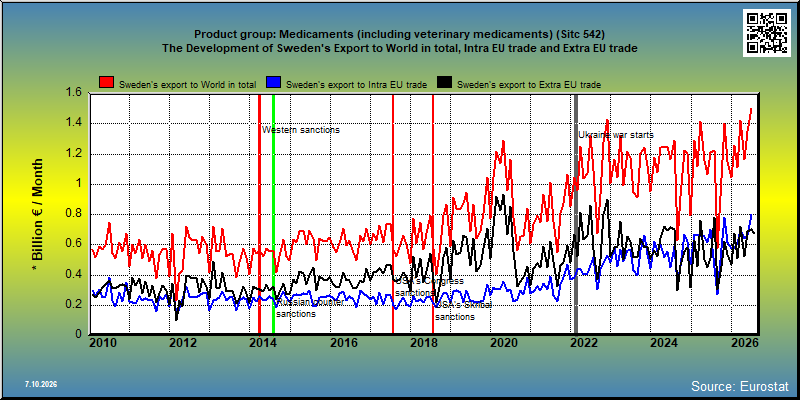Click the green vertical event line

(x=273, y=214)
